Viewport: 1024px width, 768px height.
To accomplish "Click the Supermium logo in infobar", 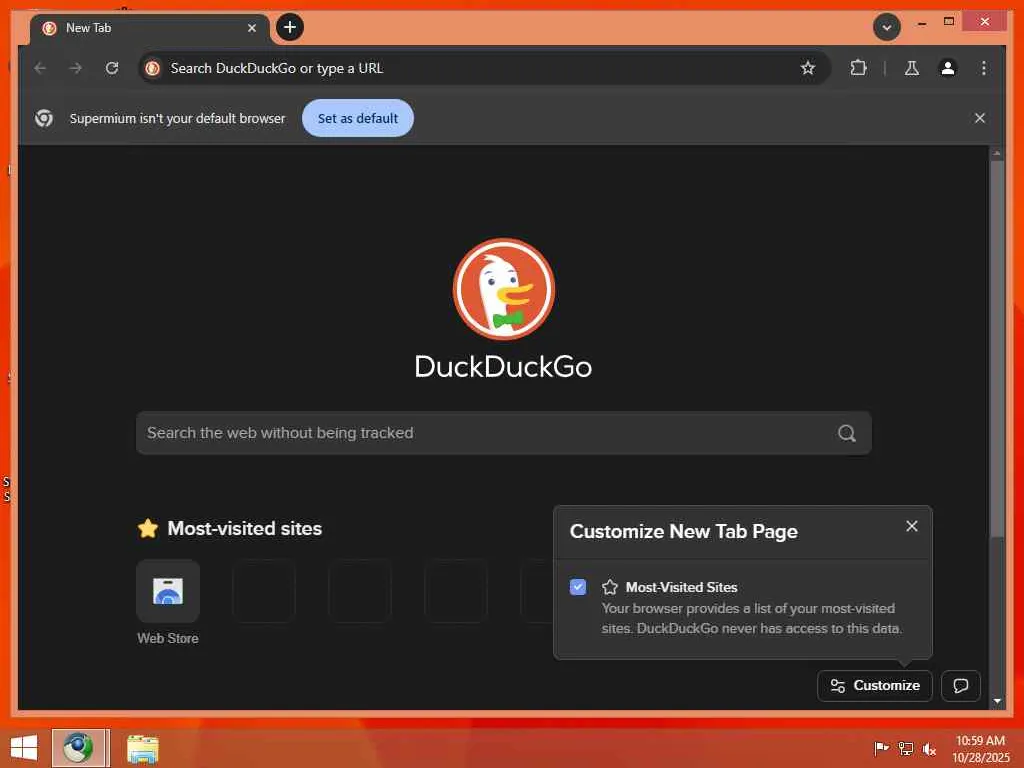I will pyautogui.click(x=44, y=118).
